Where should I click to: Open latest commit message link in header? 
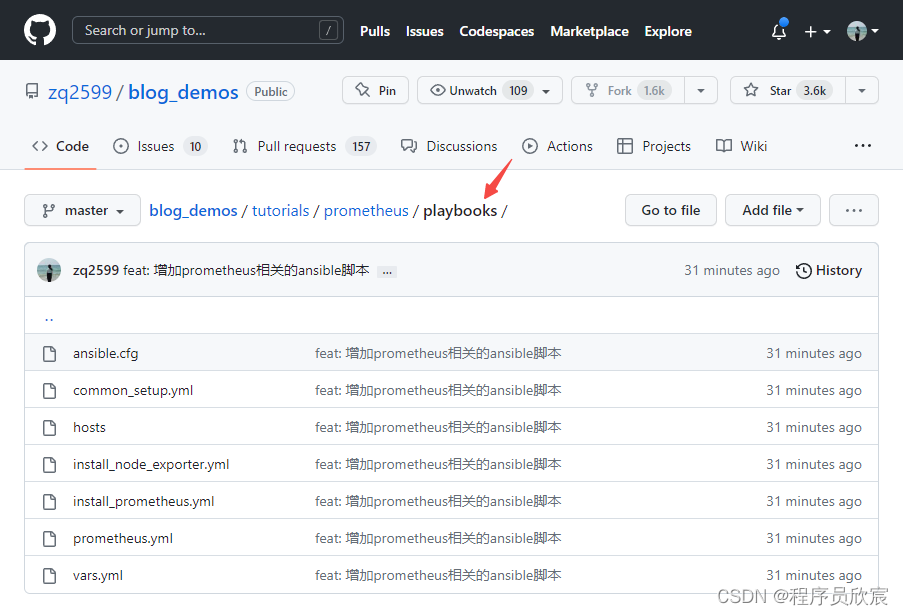(246, 270)
